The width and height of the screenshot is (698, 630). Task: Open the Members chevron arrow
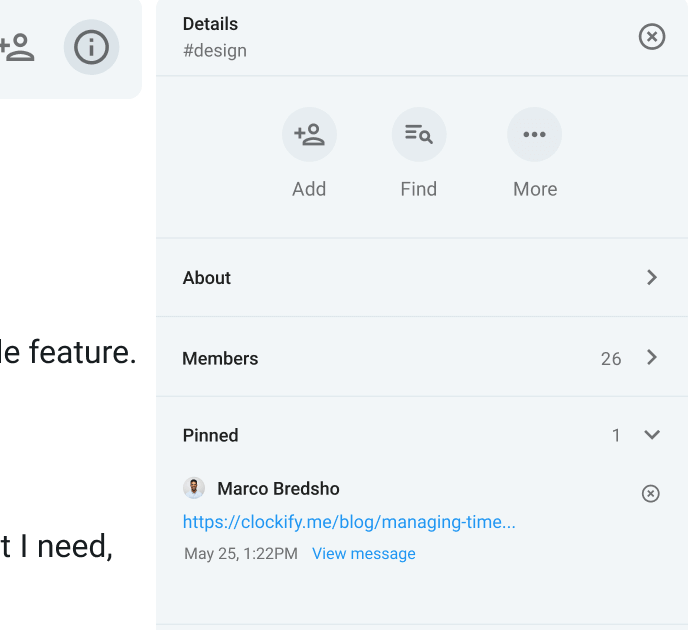click(x=652, y=358)
